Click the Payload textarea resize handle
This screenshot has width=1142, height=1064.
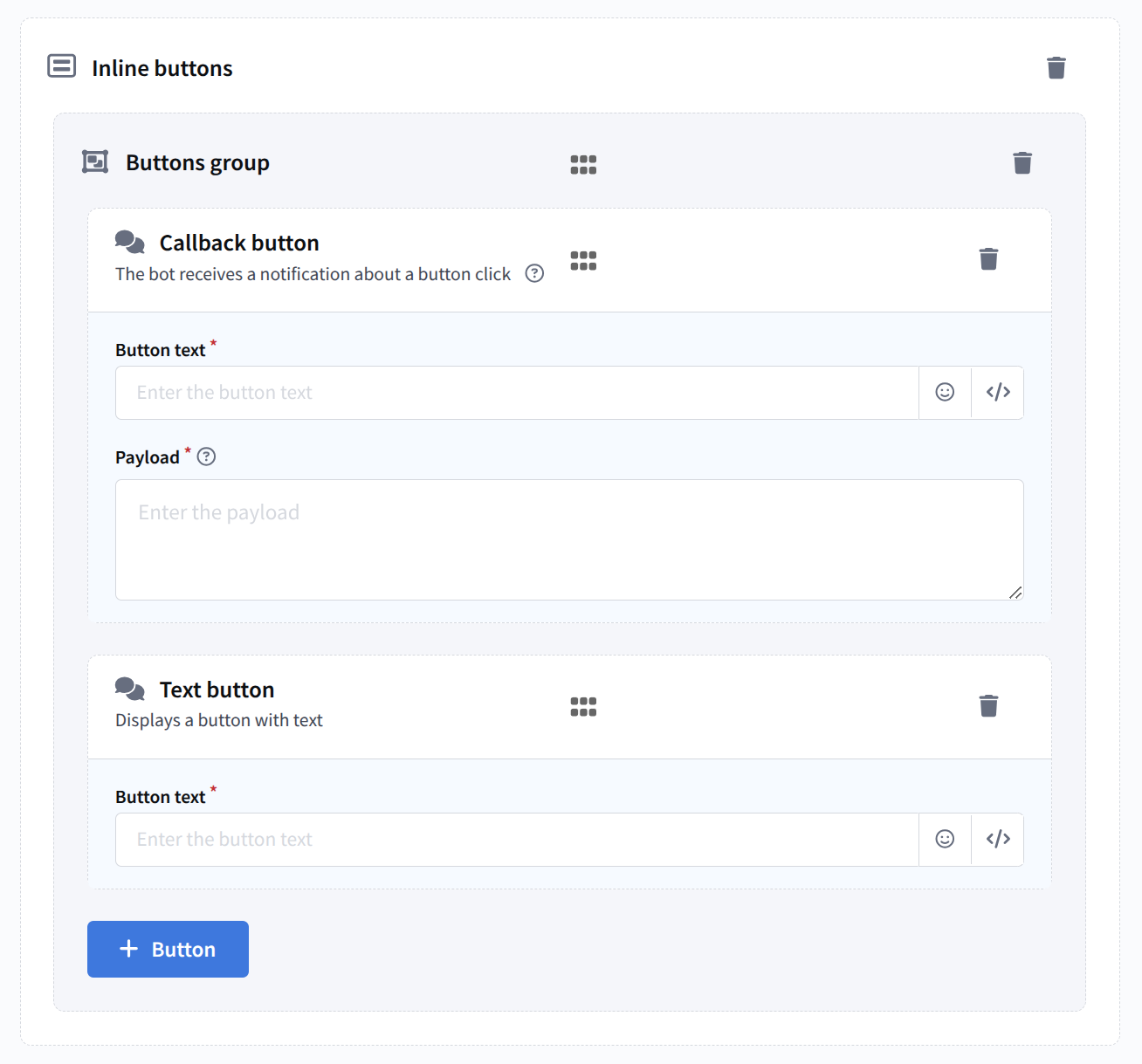pyautogui.click(x=1015, y=593)
